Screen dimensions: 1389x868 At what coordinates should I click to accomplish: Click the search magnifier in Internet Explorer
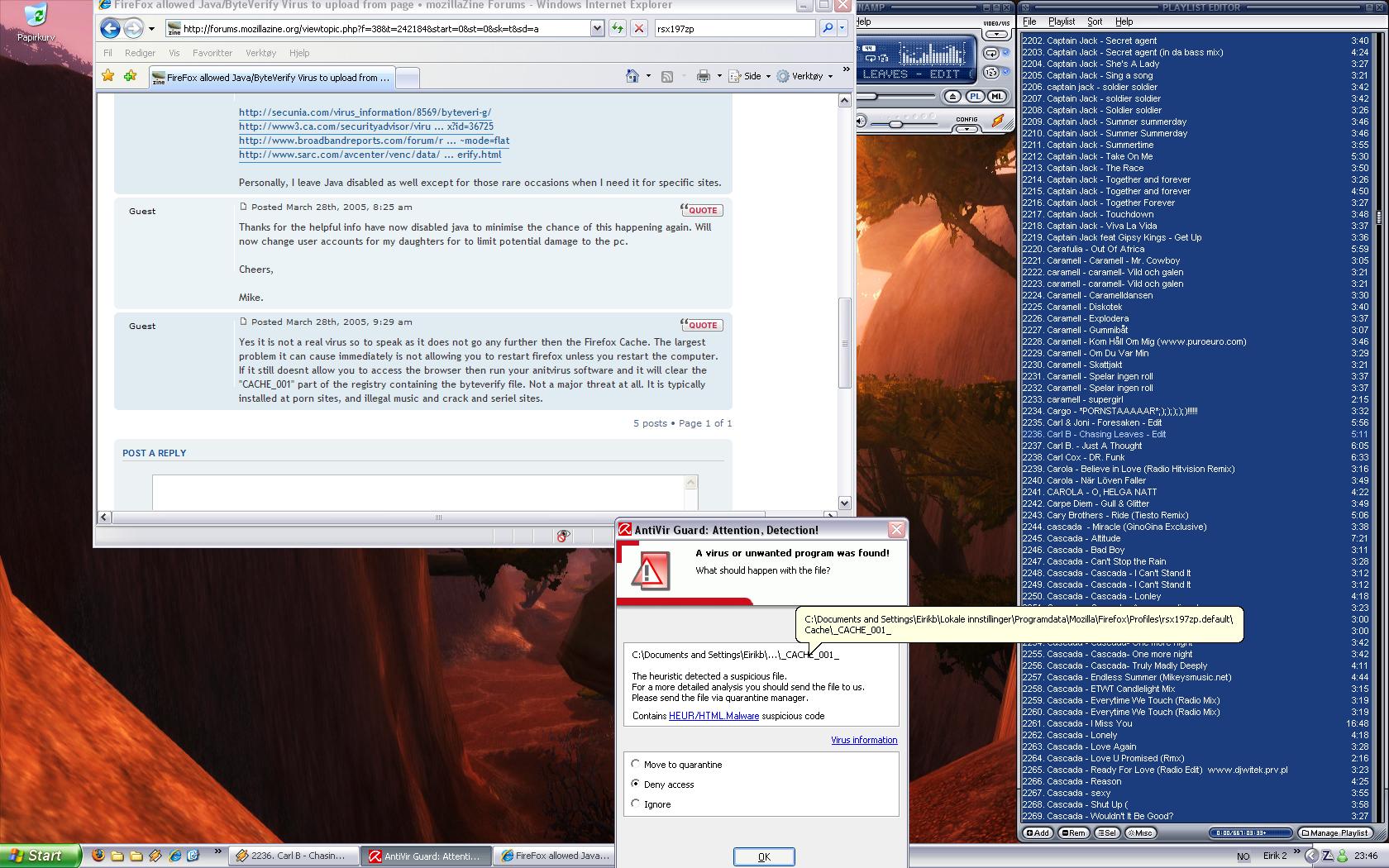click(x=827, y=28)
